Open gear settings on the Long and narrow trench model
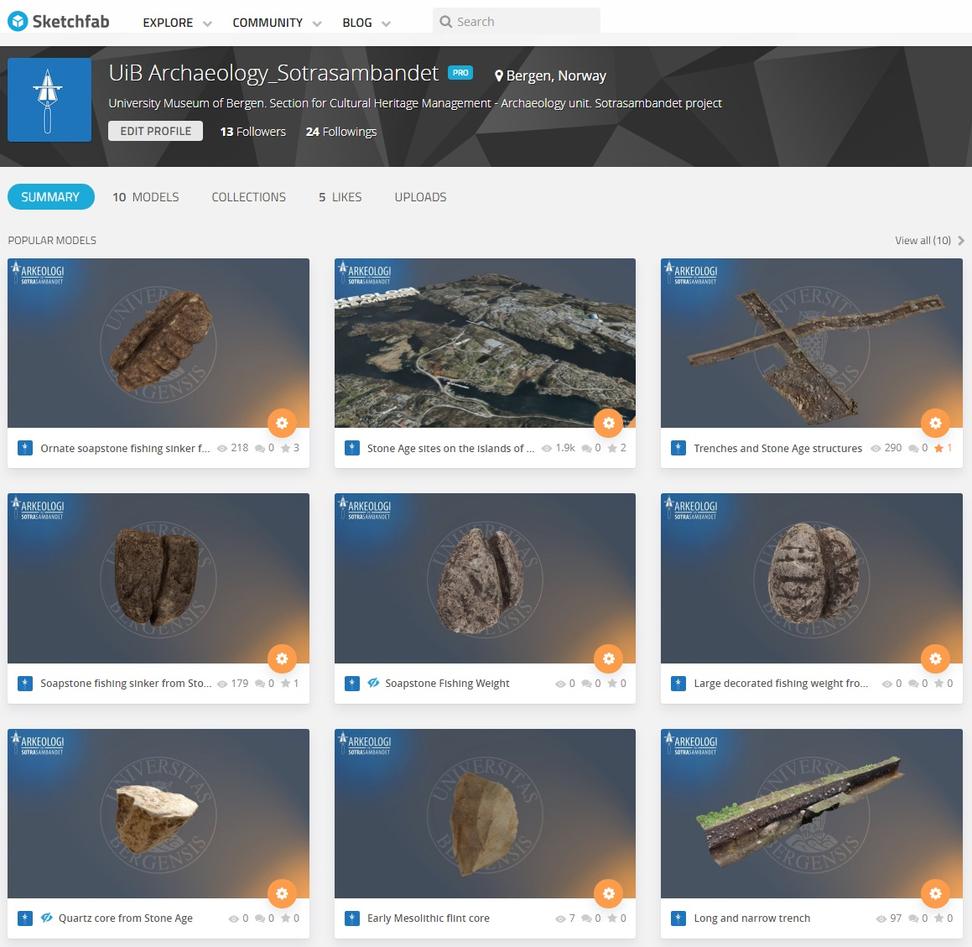The image size is (972, 947). click(935, 893)
